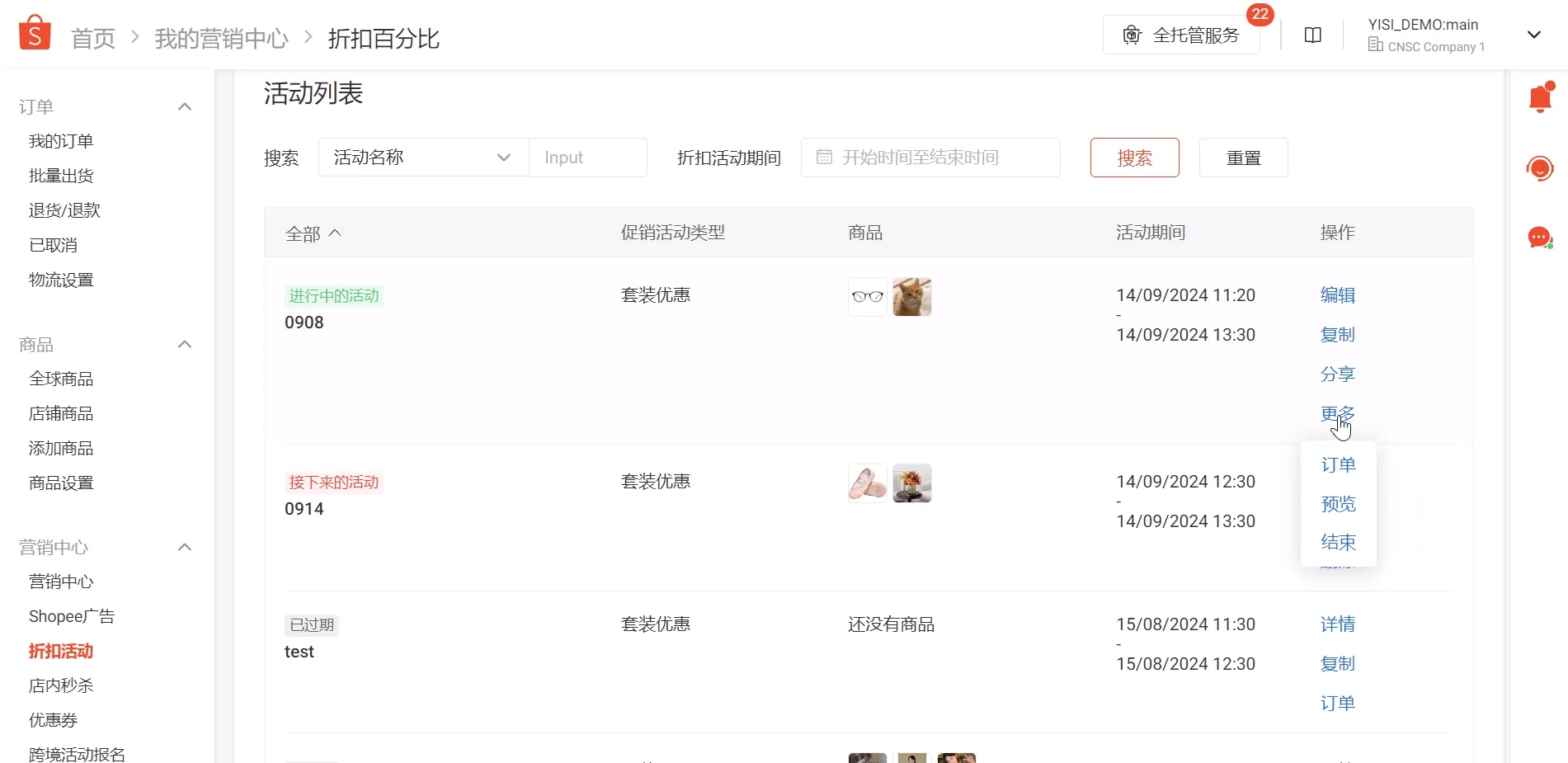The height and width of the screenshot is (763, 1568).
Task: Open 详情 for the expired test campaign
Action: coord(1338,624)
